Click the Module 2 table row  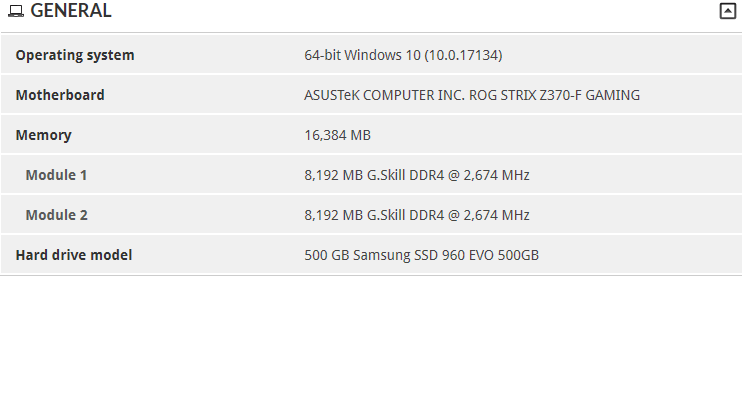(371, 215)
